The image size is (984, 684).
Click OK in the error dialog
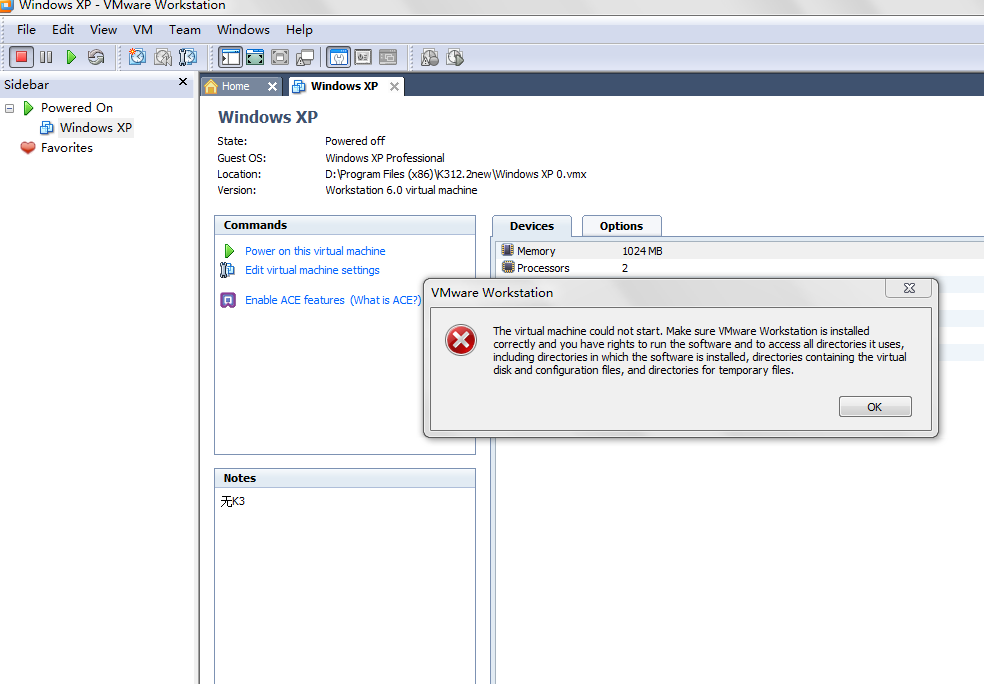coord(875,407)
